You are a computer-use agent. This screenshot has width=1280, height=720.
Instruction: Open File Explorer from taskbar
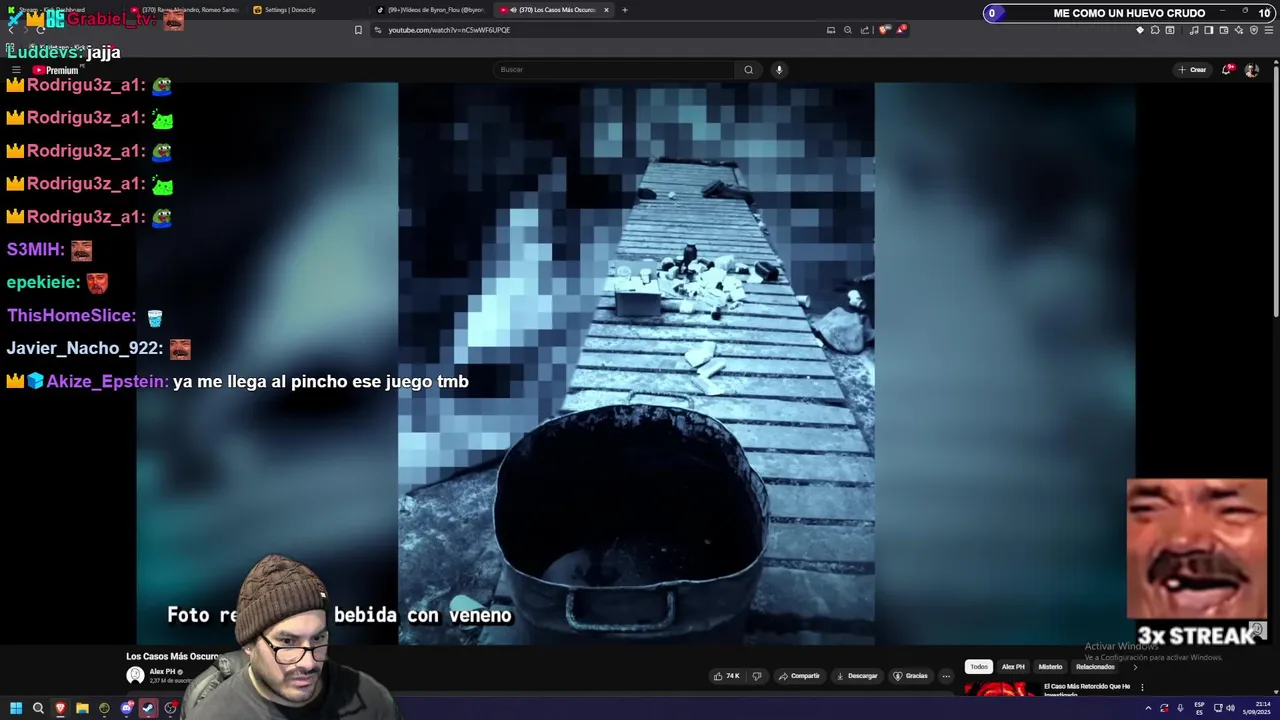coord(82,708)
